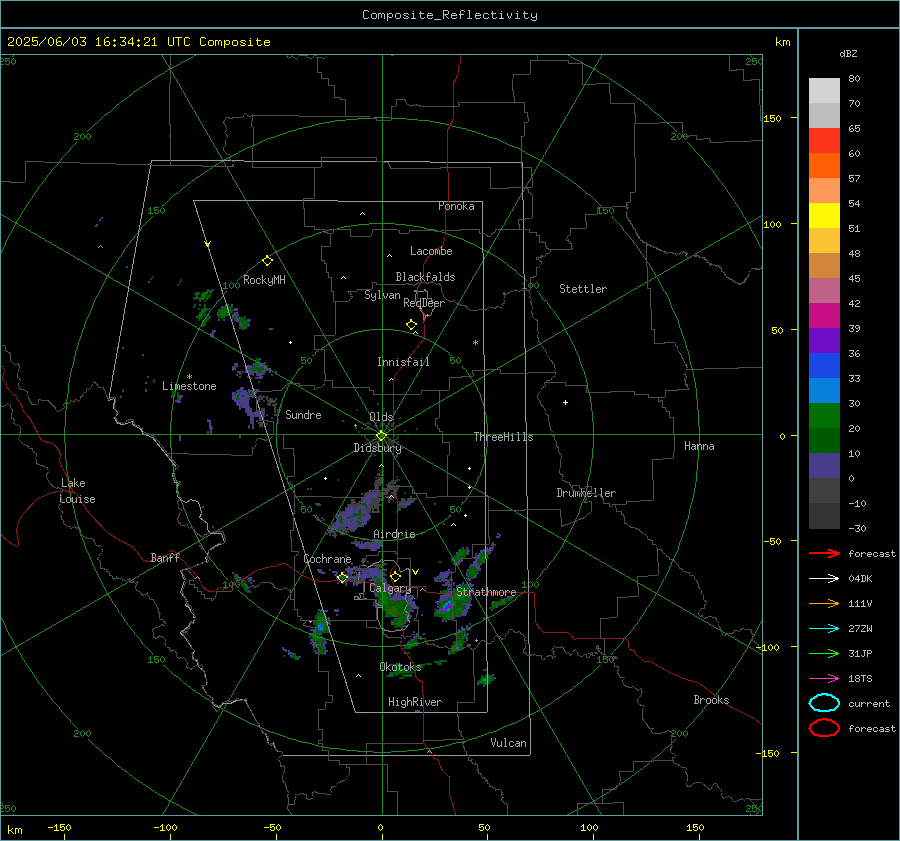The image size is (900, 841).
Task: Click the magenta 18TS arrow icon
Action: [824, 679]
